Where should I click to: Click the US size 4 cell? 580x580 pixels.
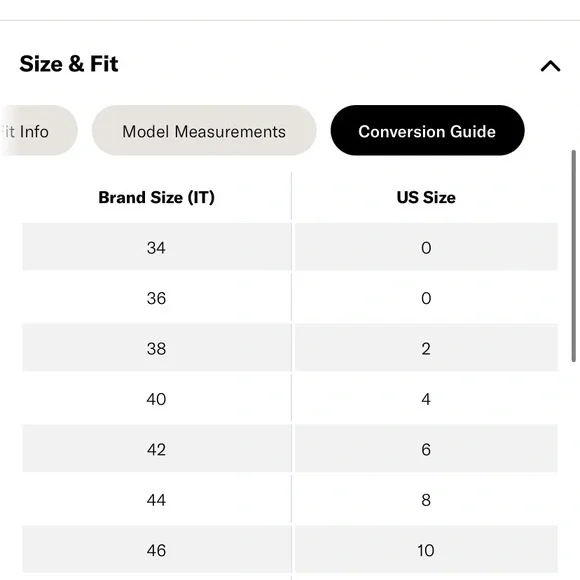tap(426, 398)
